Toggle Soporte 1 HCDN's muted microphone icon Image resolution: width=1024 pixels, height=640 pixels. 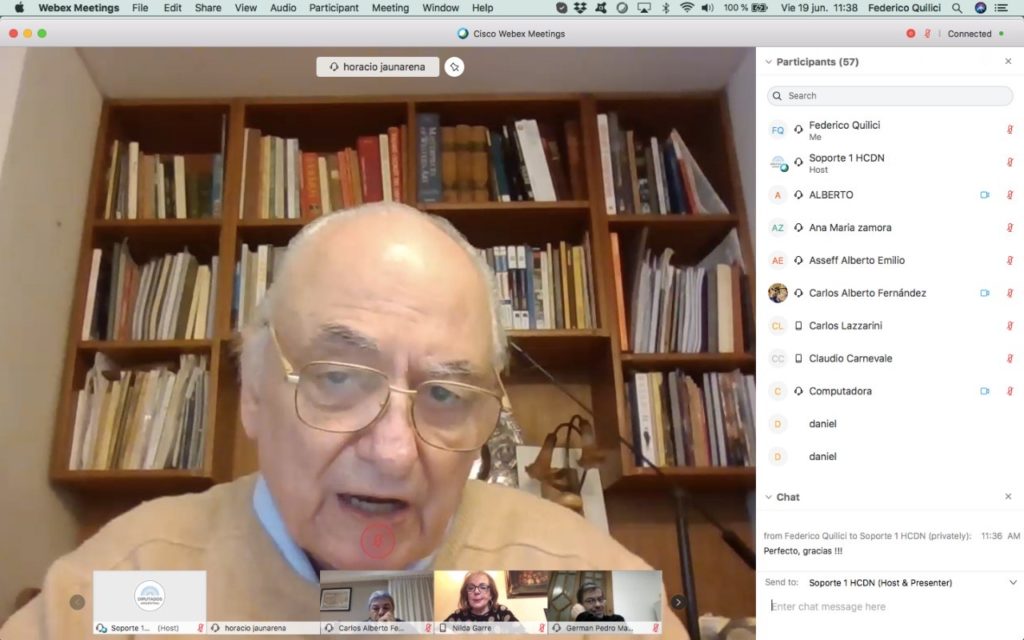(1010, 162)
